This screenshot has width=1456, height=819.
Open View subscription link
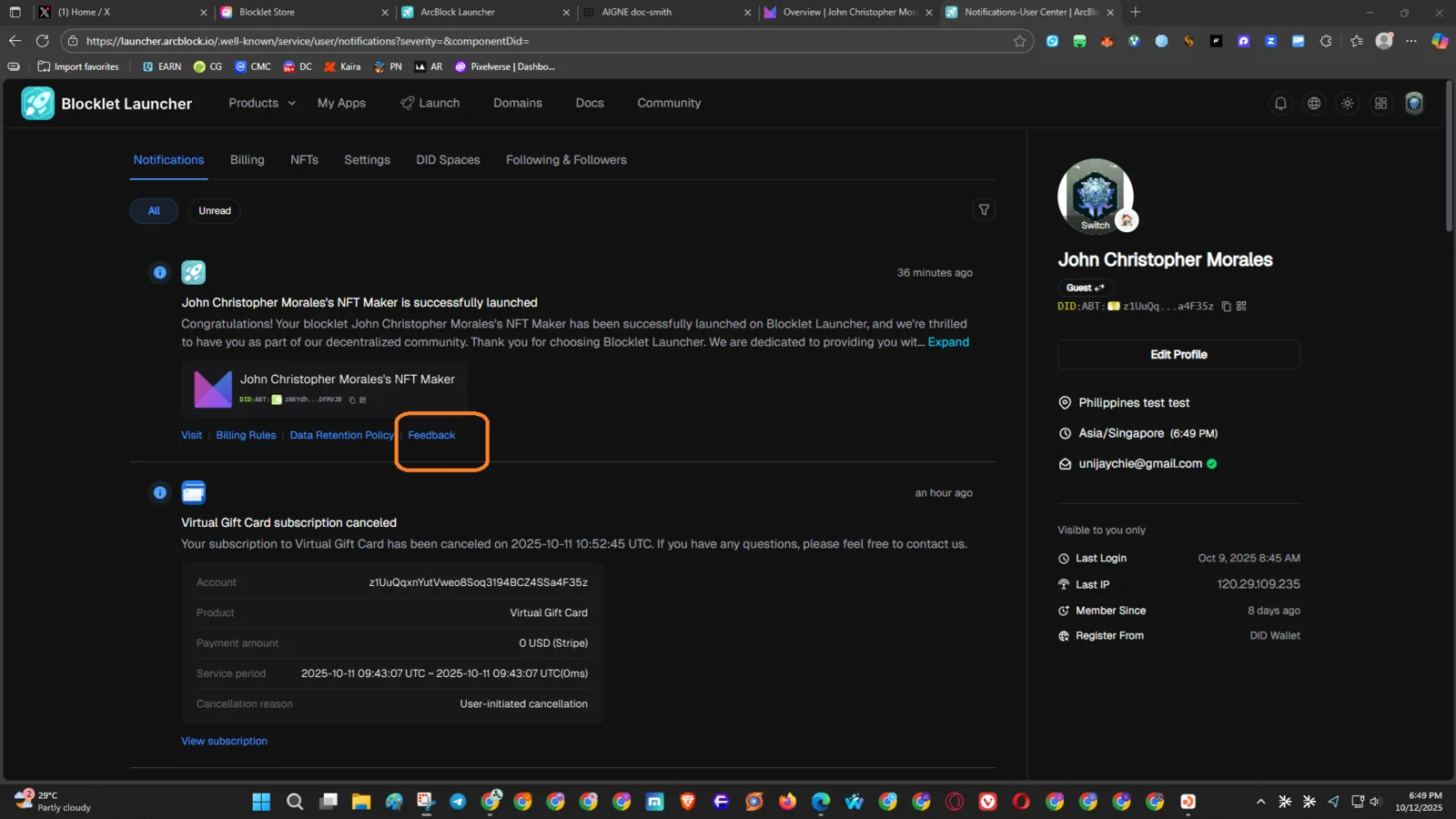[x=224, y=742]
